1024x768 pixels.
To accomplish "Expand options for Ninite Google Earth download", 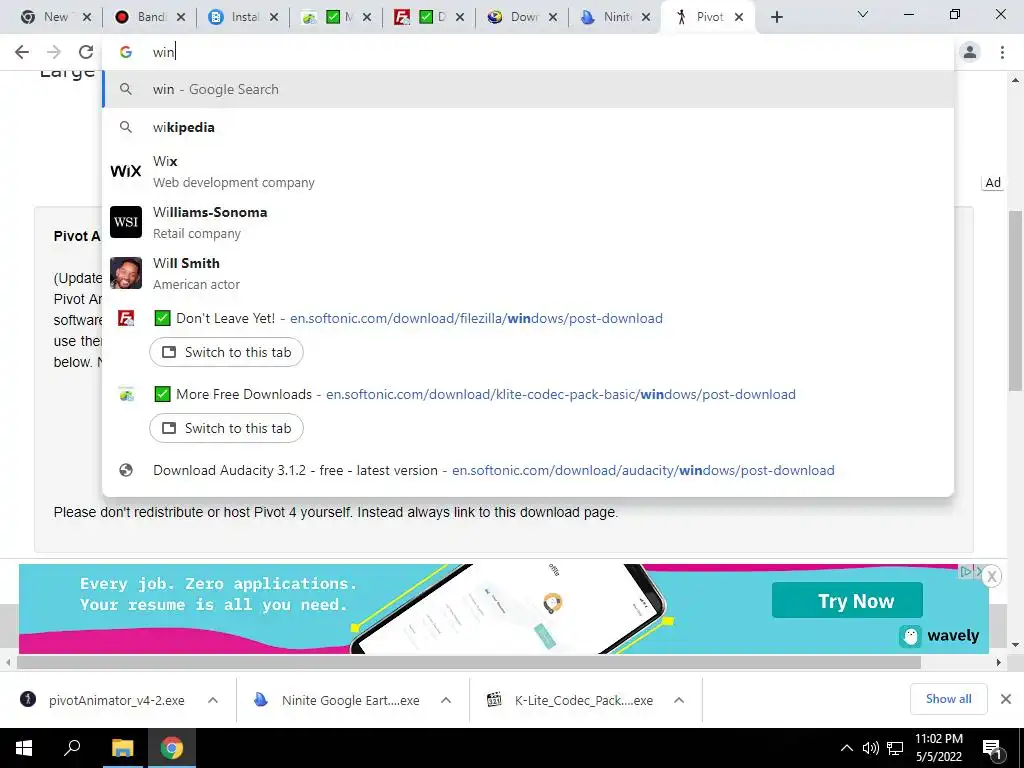I will [446, 700].
